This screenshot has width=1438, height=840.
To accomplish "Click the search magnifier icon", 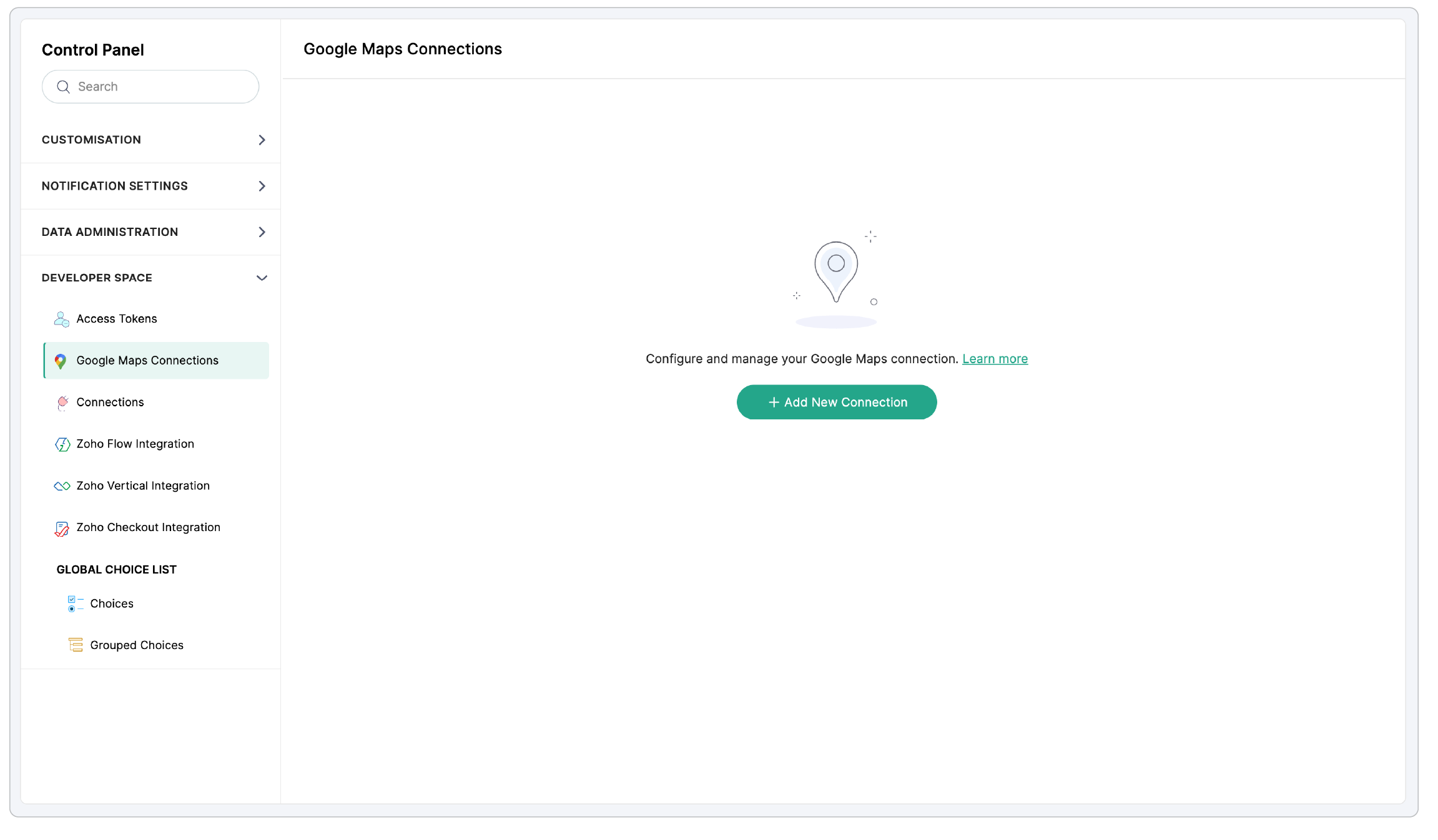I will pyautogui.click(x=63, y=87).
